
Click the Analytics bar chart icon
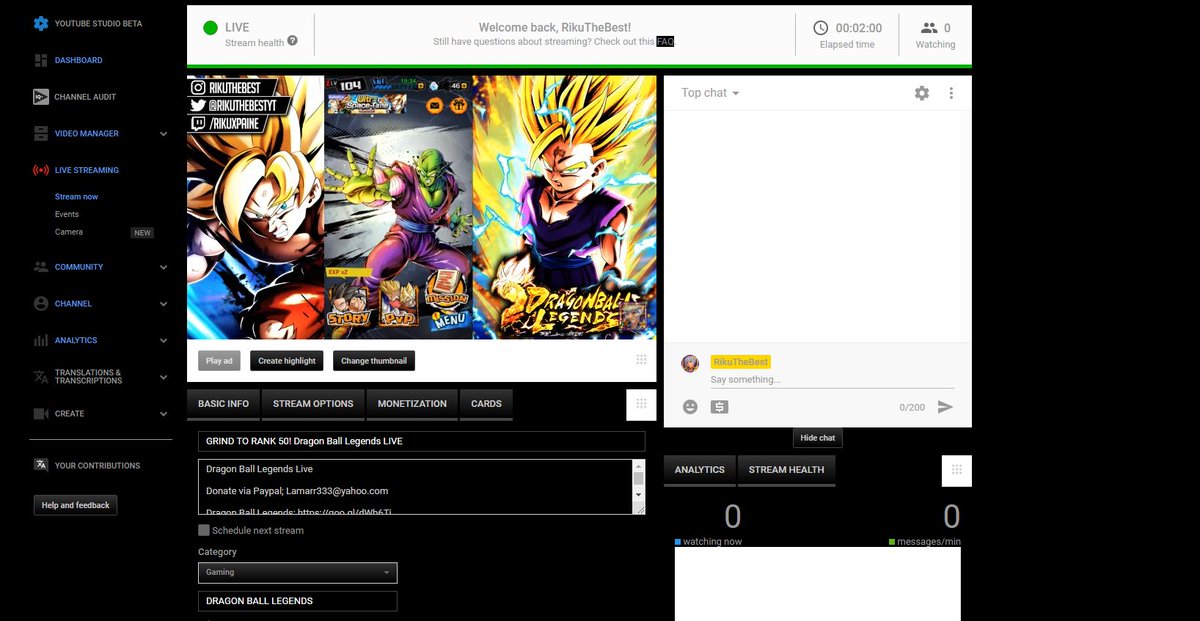tap(41, 340)
